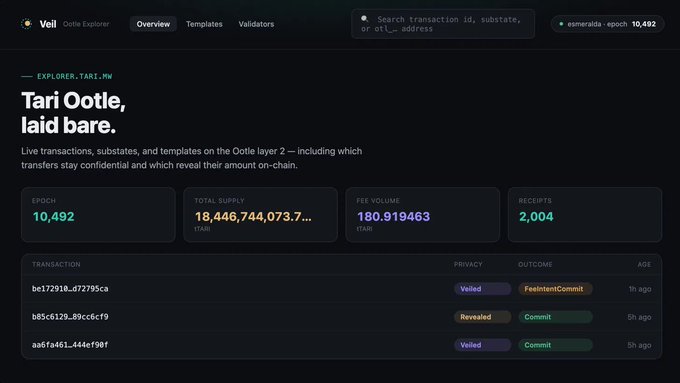Click the AGE column header
Viewport: 680px width, 383px height.
644,264
